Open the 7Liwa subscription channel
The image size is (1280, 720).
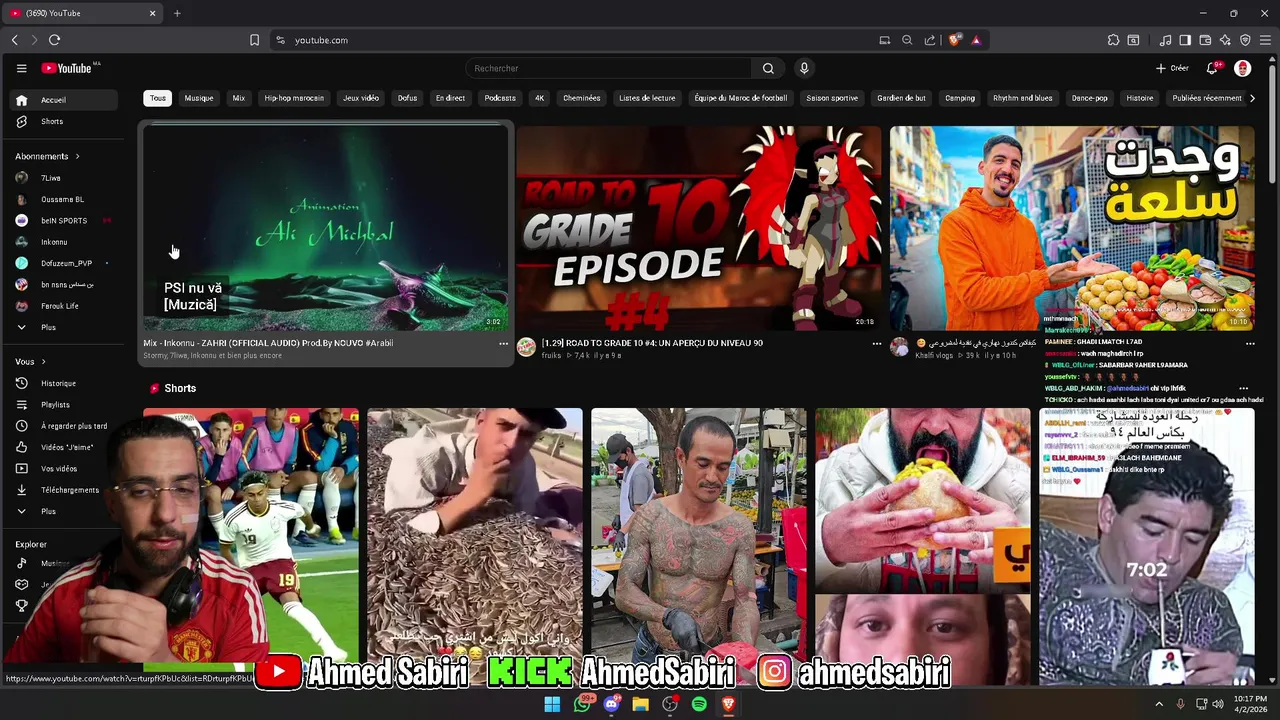(63, 178)
